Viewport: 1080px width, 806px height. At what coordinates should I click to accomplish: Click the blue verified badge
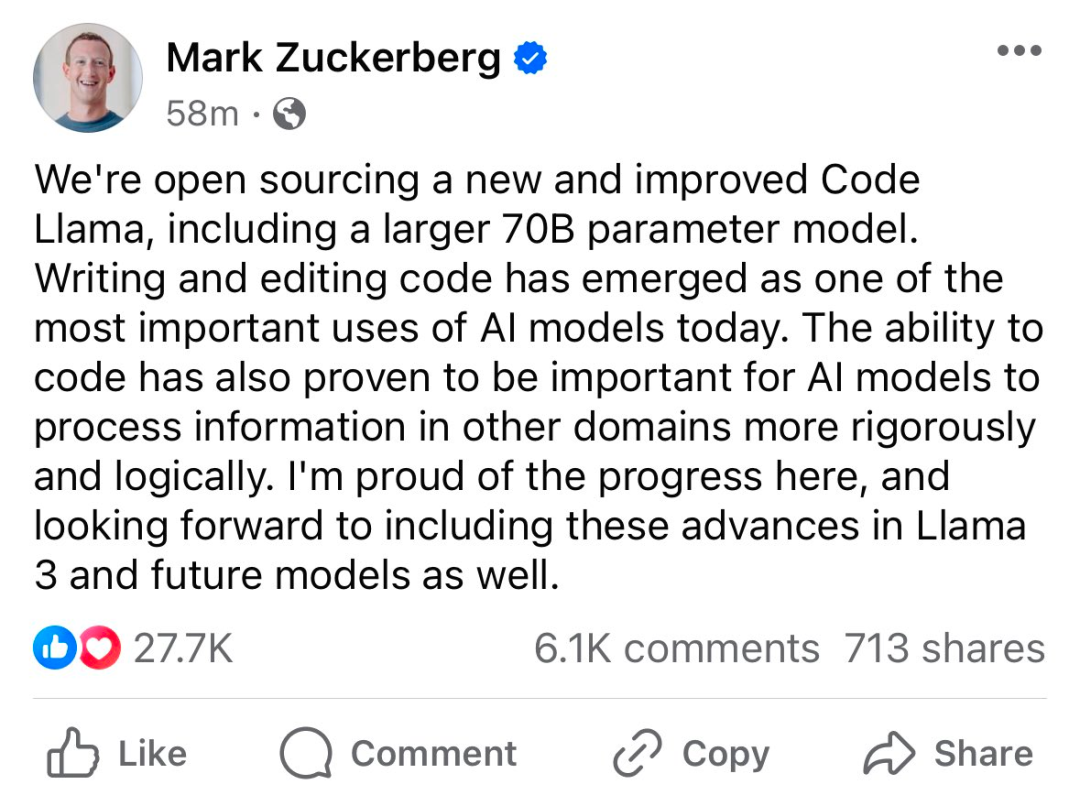[x=530, y=59]
